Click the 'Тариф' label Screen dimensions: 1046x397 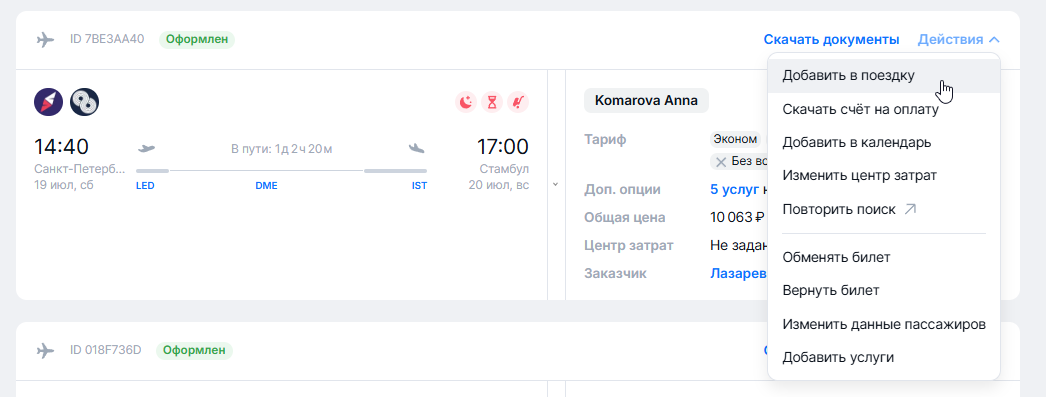pos(606,139)
